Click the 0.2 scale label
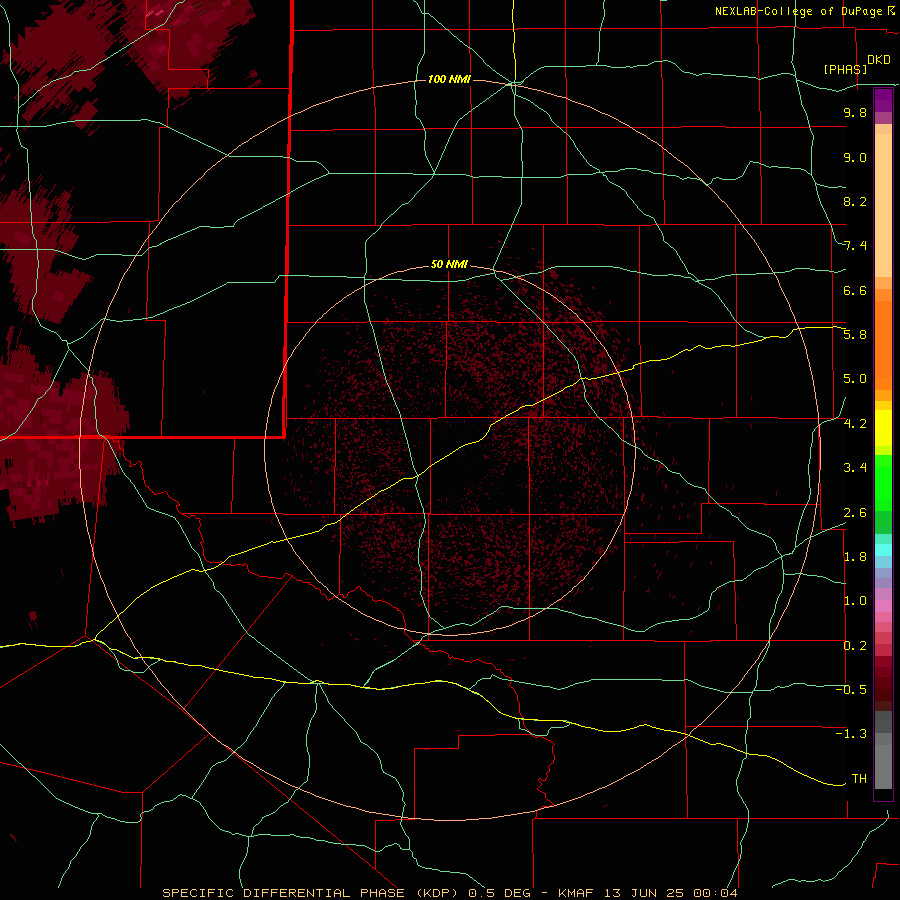 [855, 646]
